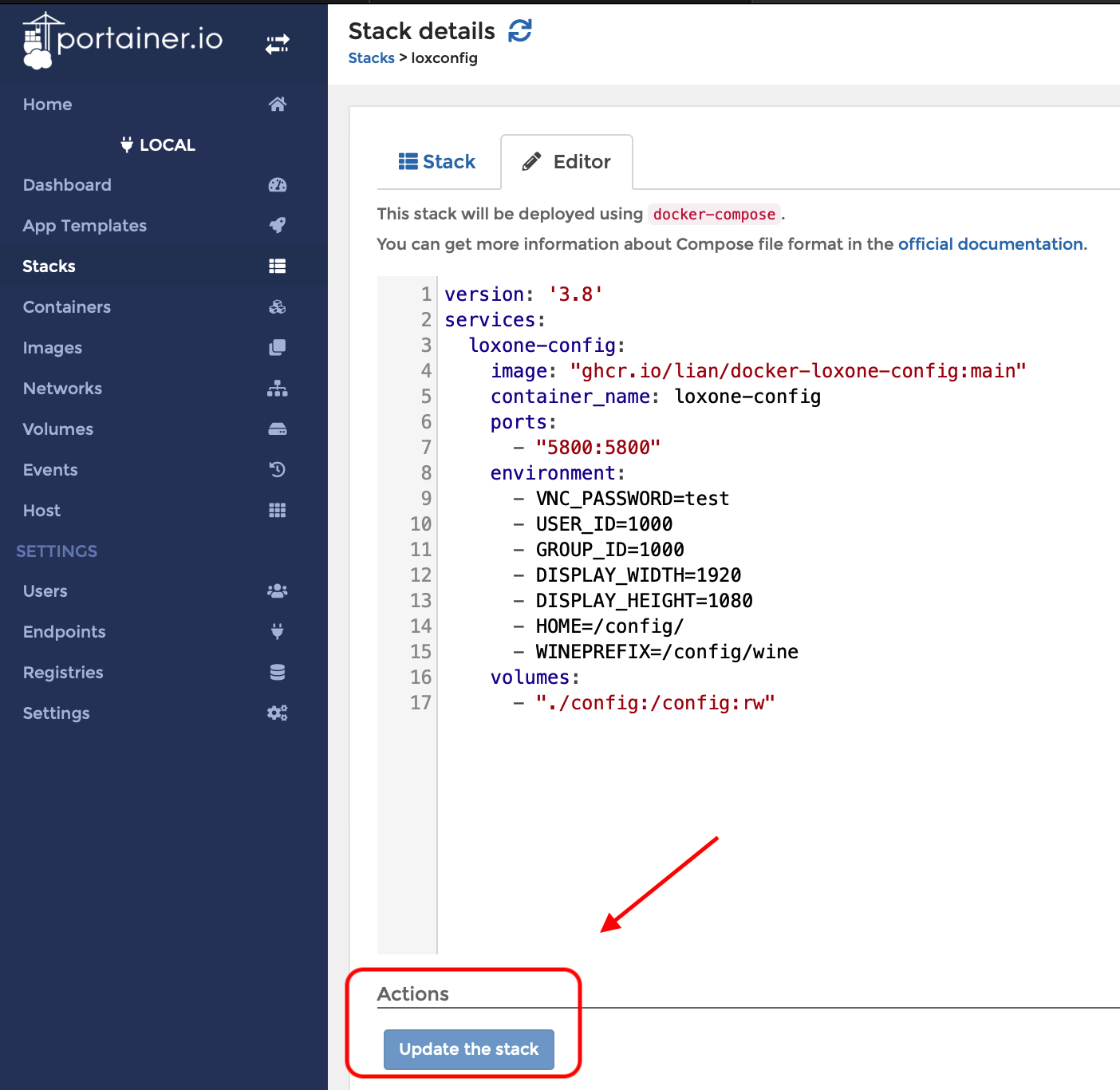The height and width of the screenshot is (1090, 1120).
Task: Click the Networks sitemap icon
Action: pyautogui.click(x=277, y=389)
